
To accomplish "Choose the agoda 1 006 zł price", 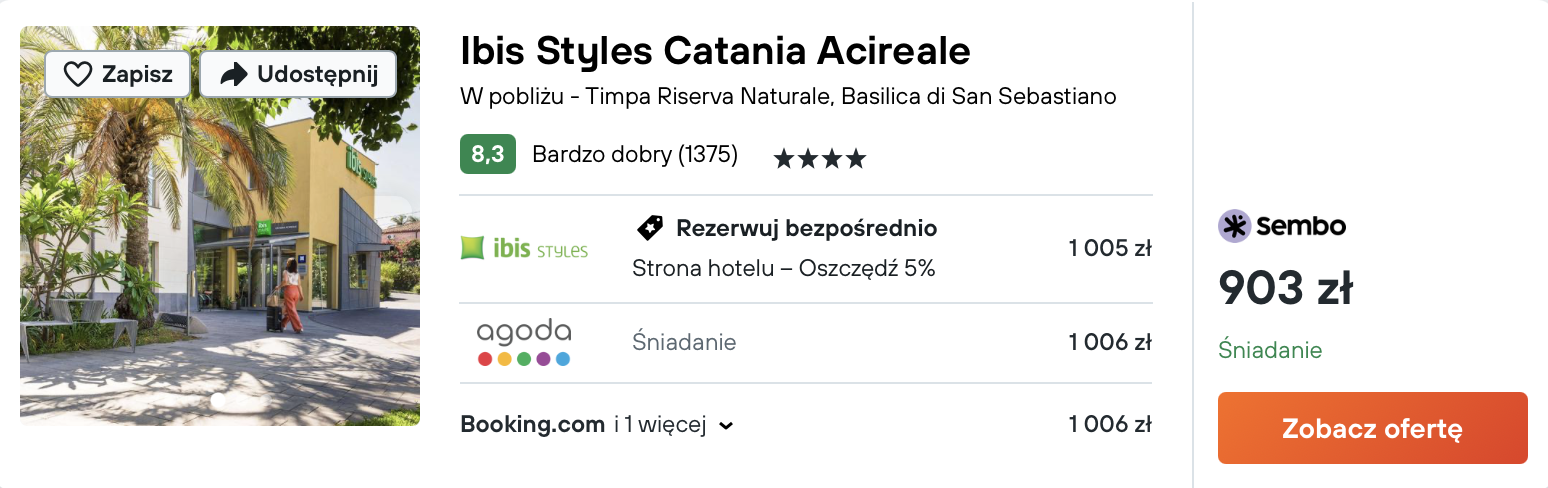I will [1110, 342].
